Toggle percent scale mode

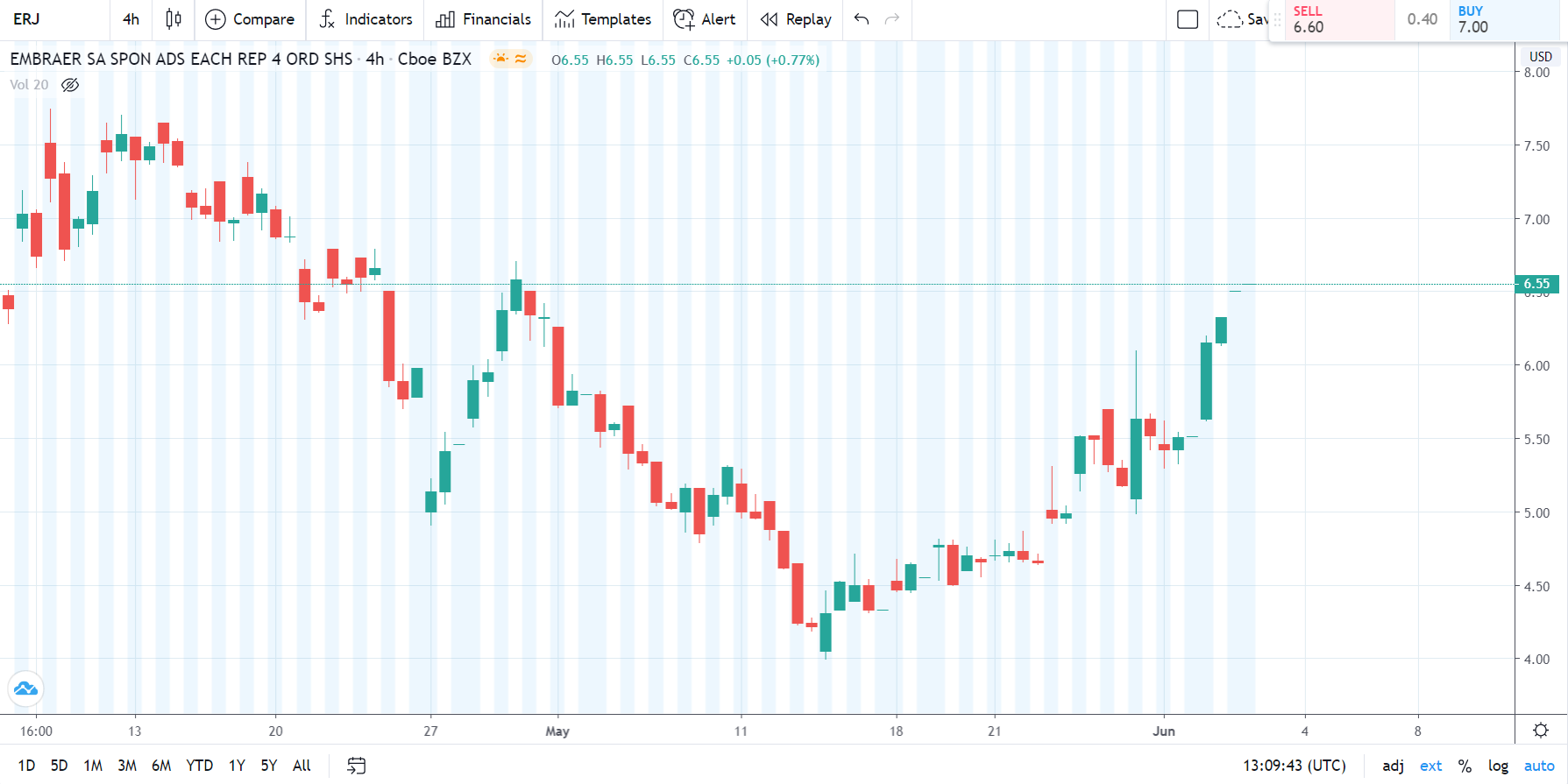(1464, 765)
